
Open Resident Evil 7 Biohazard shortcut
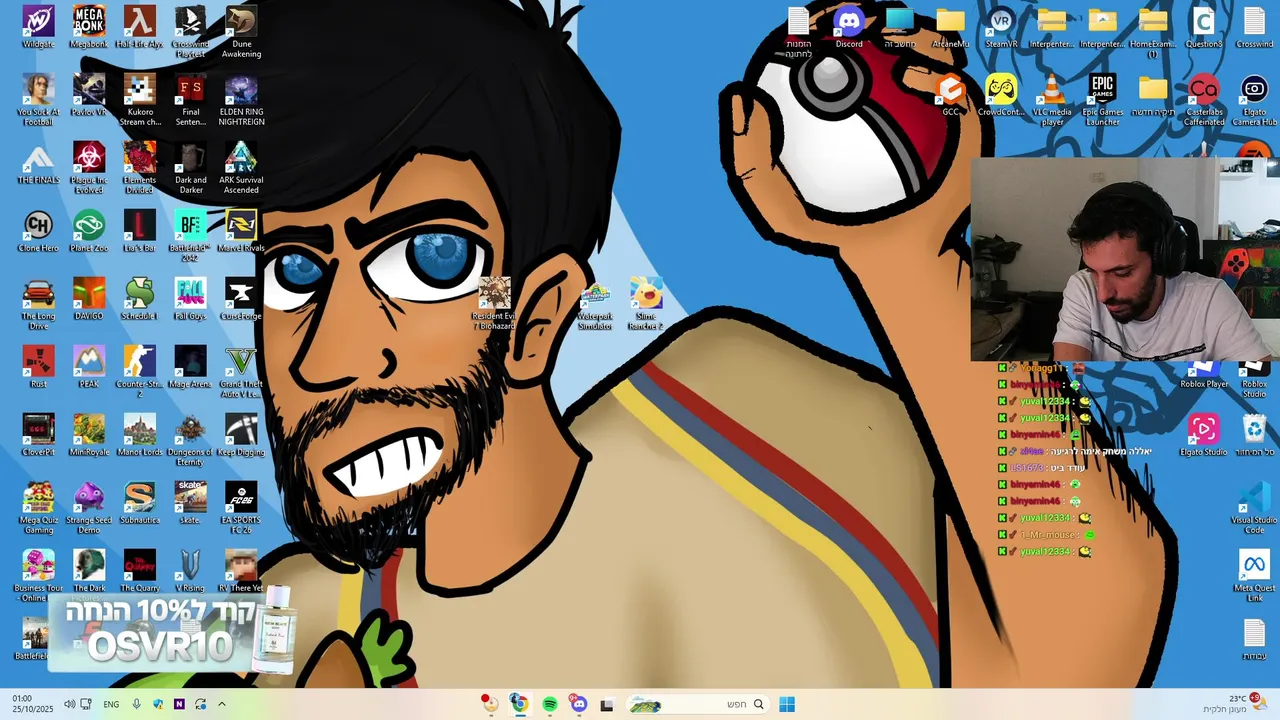(494, 304)
